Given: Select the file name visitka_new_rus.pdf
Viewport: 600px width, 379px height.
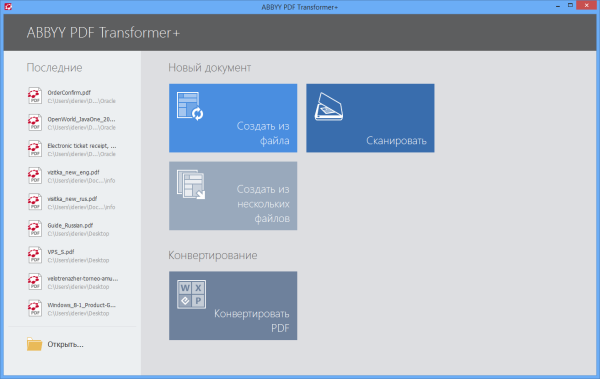Looking at the screenshot, I should click(72, 199).
